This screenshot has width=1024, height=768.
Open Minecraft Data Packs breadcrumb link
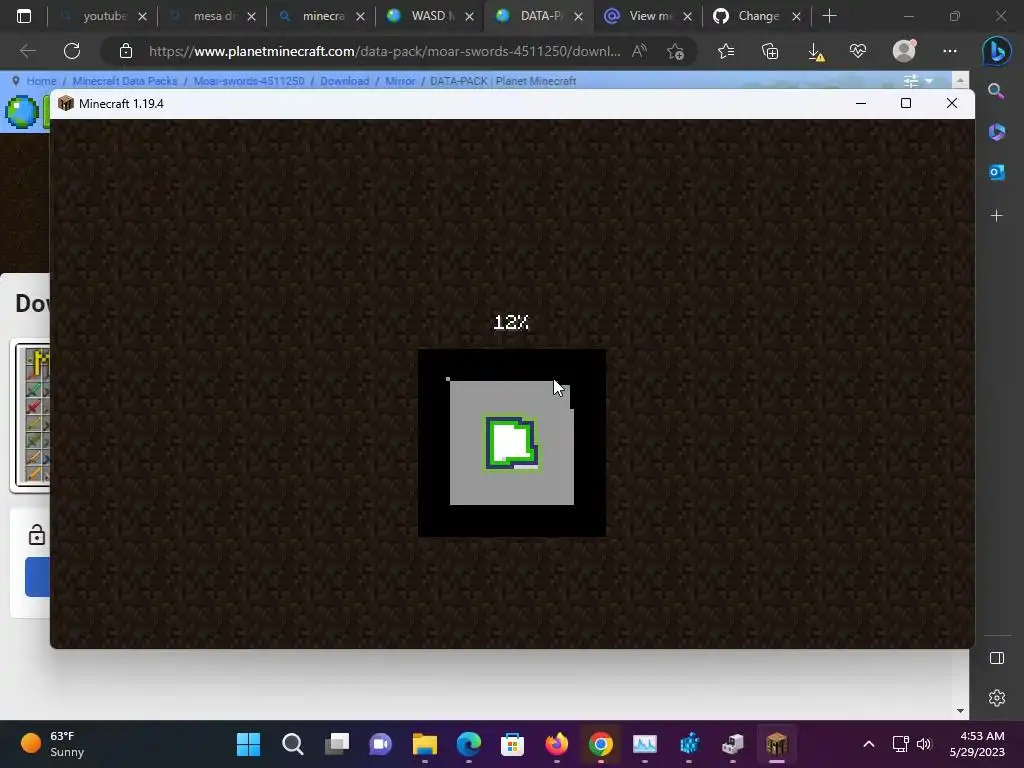125,81
